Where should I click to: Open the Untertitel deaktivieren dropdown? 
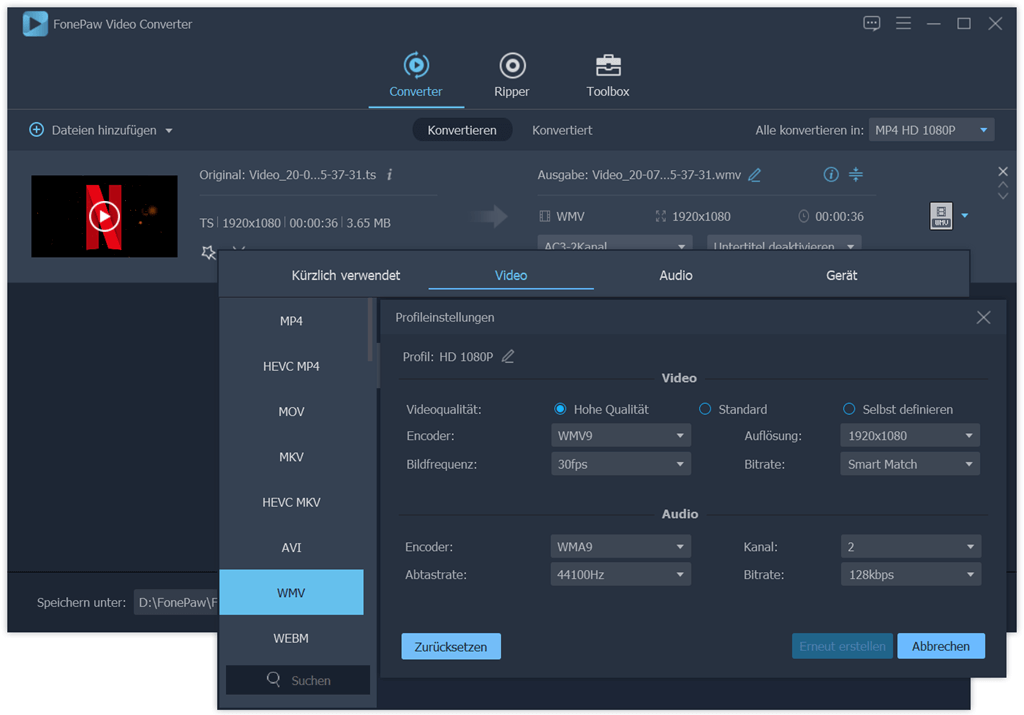pos(784,244)
